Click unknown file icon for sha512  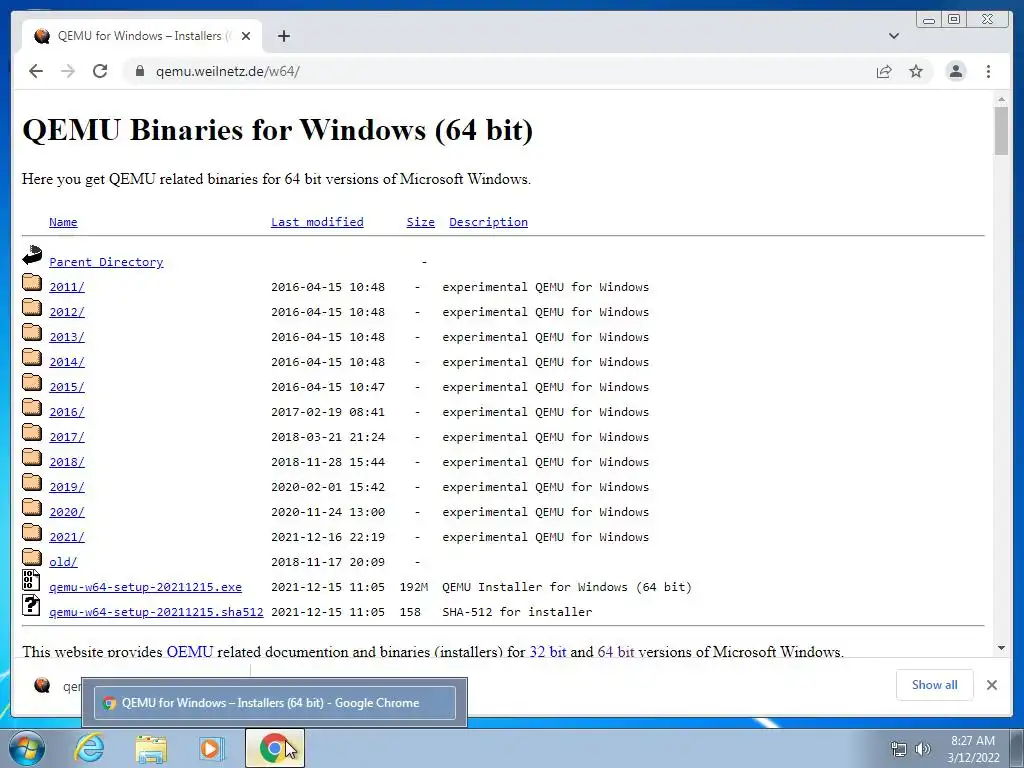[x=31, y=605]
